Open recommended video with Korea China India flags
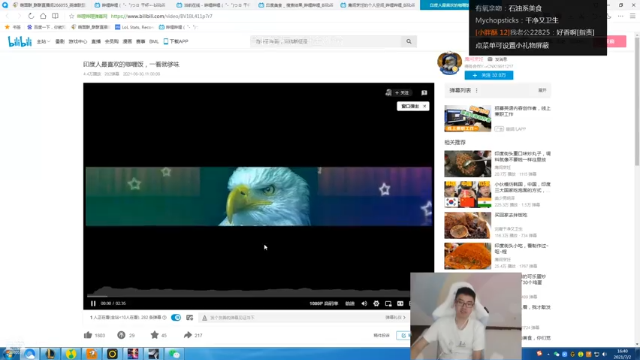 coord(468,194)
